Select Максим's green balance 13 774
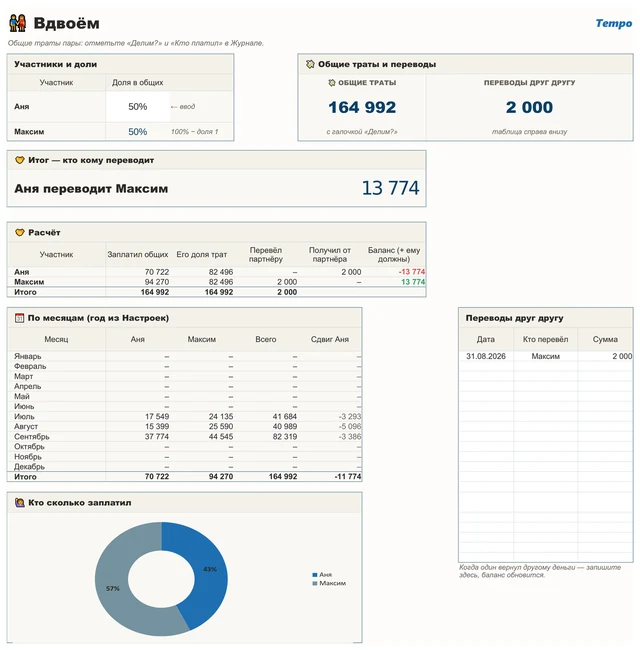 pos(413,282)
